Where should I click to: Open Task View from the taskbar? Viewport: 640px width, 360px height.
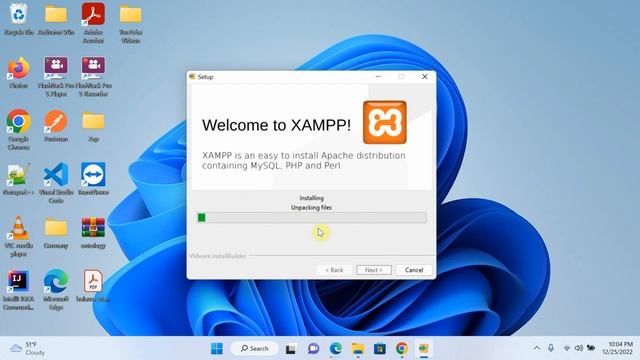click(291, 349)
